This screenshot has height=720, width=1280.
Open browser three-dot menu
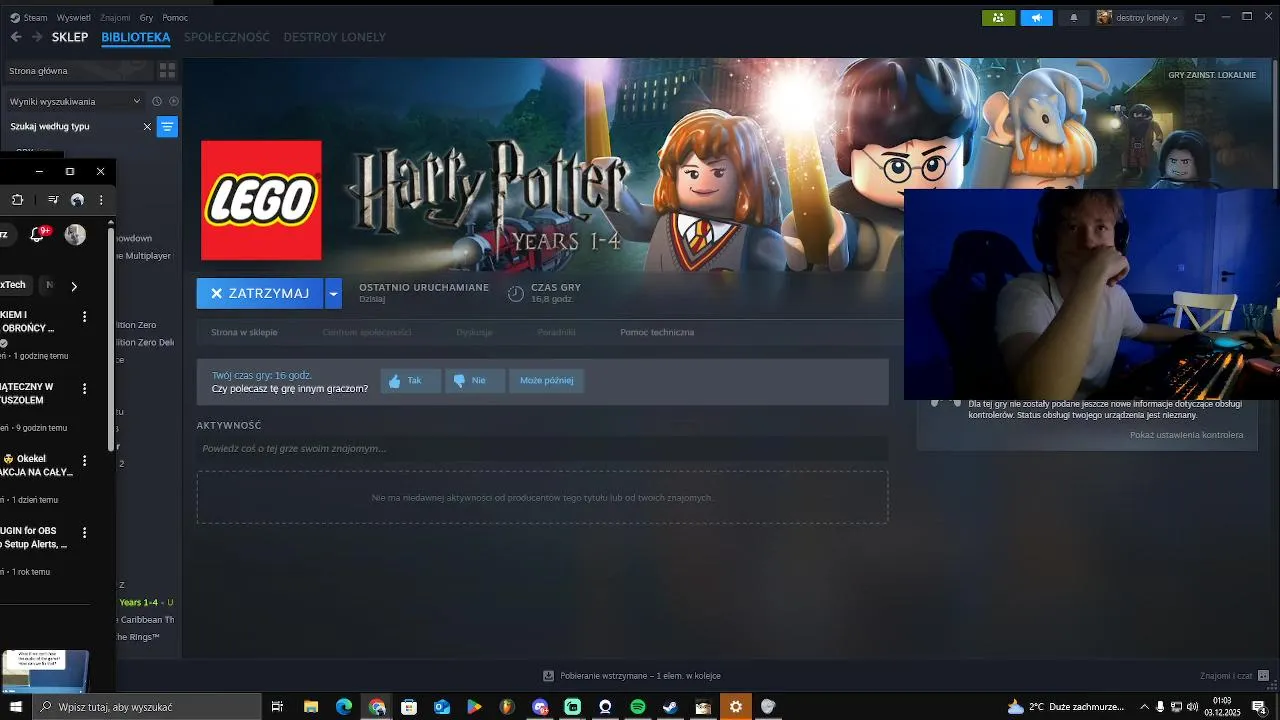click(x=101, y=200)
